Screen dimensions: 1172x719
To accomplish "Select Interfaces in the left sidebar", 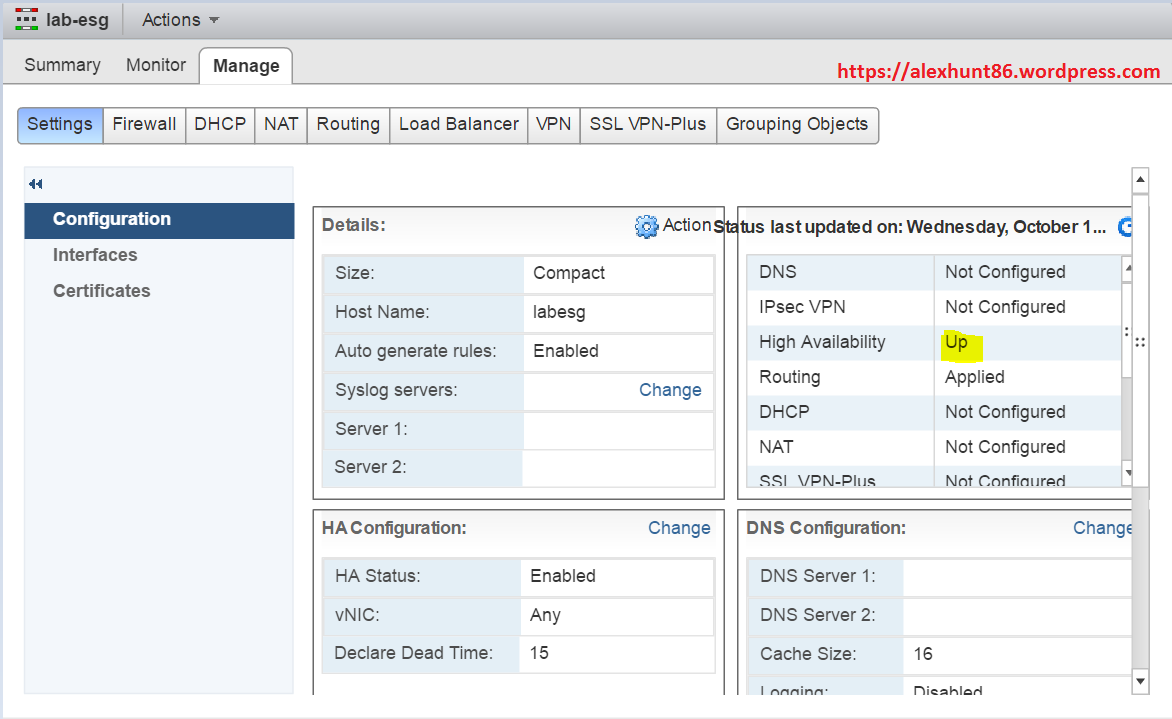I will [x=95, y=255].
